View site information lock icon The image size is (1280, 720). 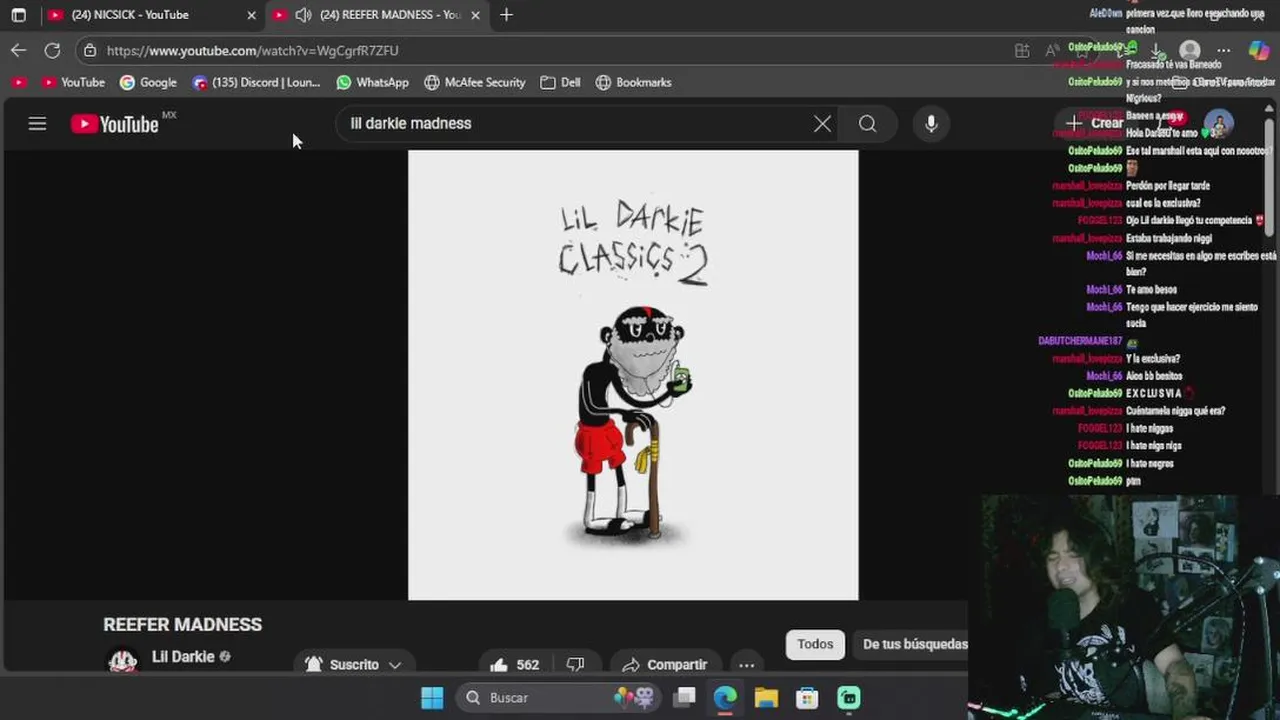pyautogui.click(x=90, y=50)
